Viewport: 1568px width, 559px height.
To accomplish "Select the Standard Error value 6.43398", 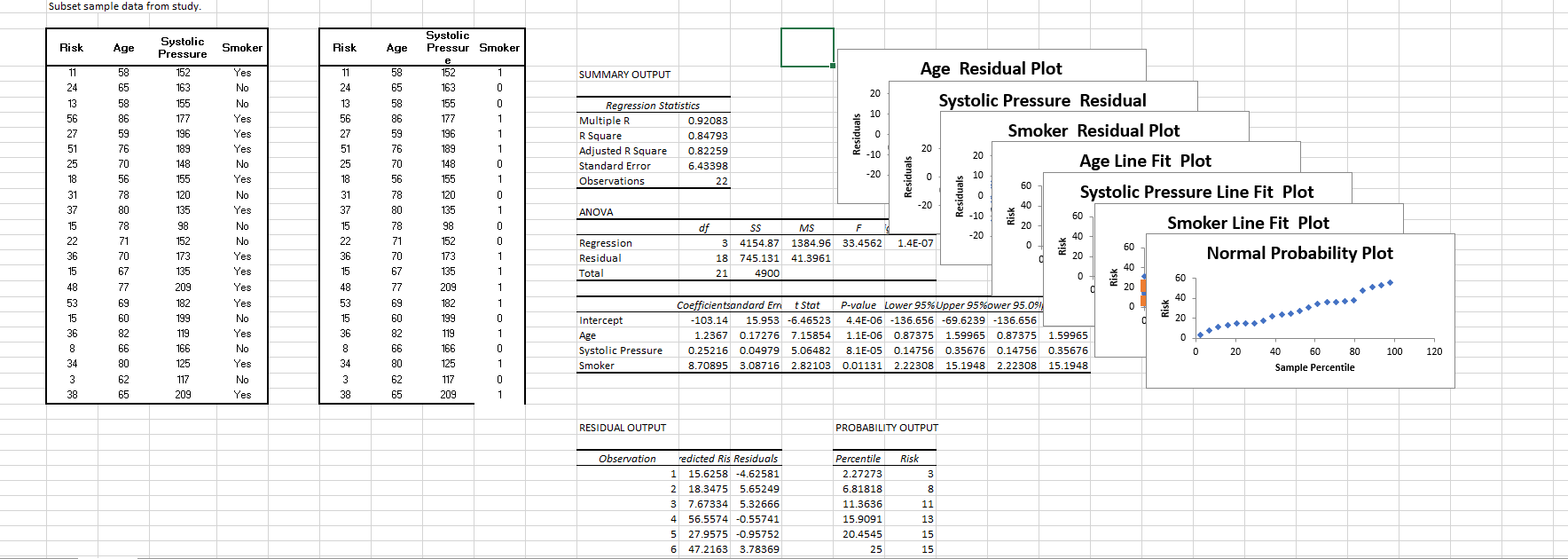I will tap(708, 166).
